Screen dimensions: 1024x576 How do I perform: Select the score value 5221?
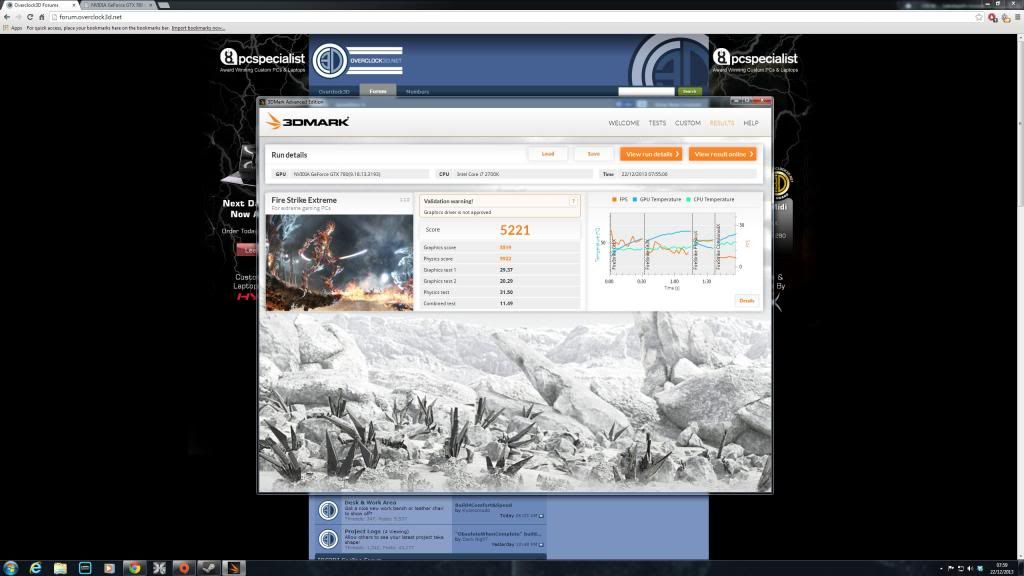(x=515, y=230)
